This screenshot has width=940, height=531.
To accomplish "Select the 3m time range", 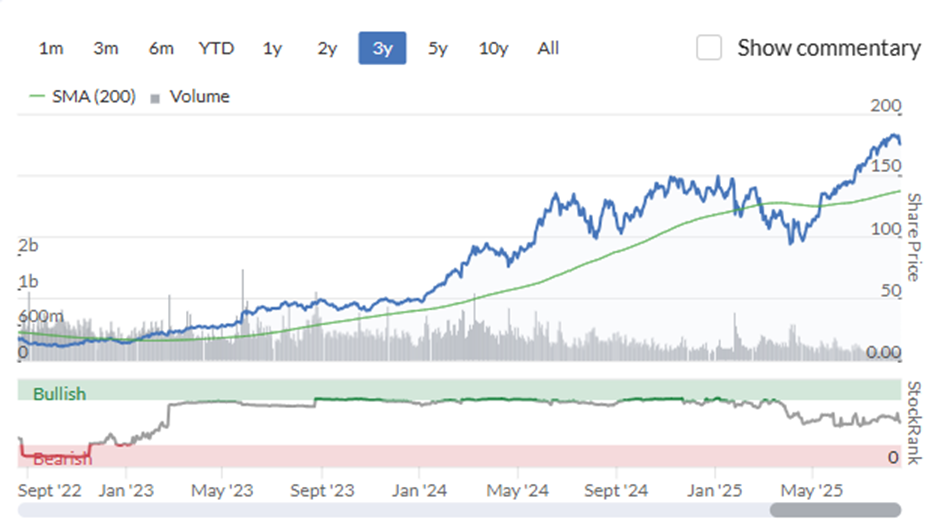I will (x=106, y=49).
